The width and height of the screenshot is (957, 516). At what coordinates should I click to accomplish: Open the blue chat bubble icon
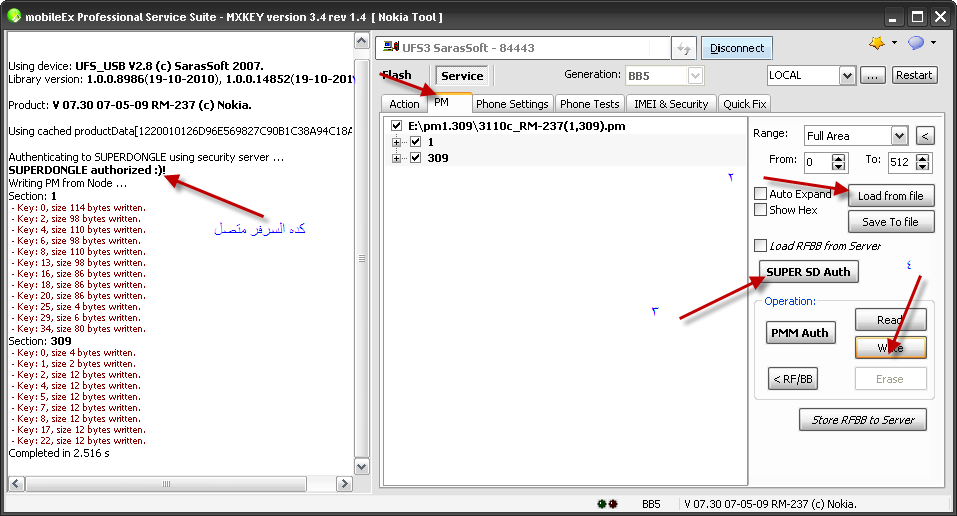point(915,43)
